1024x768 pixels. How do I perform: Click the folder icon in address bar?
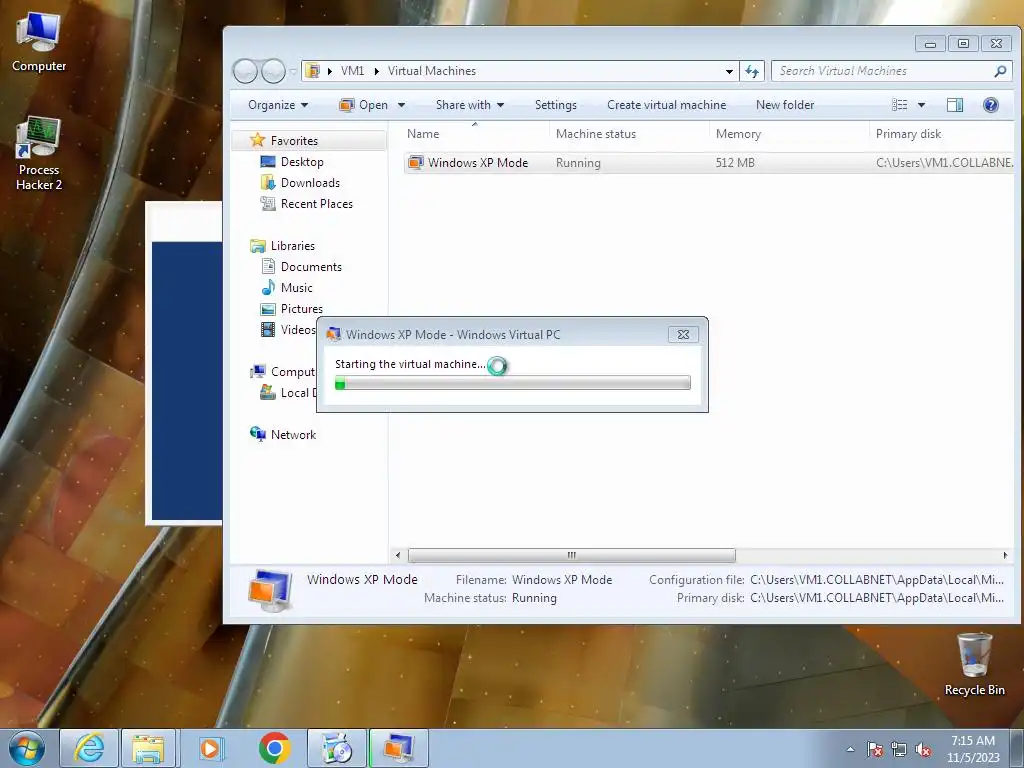pos(313,71)
